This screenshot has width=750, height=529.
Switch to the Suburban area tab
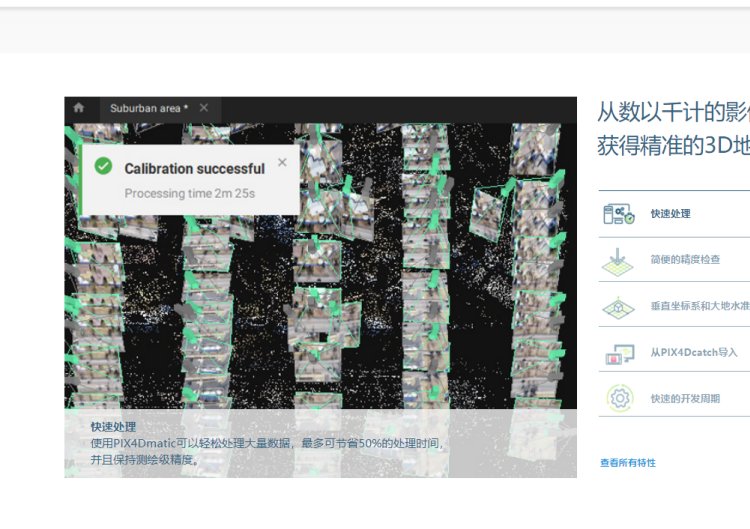click(x=148, y=108)
